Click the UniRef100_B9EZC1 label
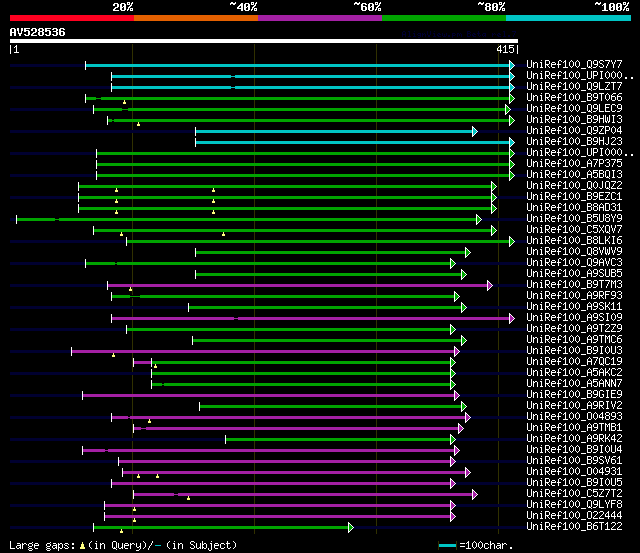The height and width of the screenshot is (553, 640). pyautogui.click(x=574, y=197)
